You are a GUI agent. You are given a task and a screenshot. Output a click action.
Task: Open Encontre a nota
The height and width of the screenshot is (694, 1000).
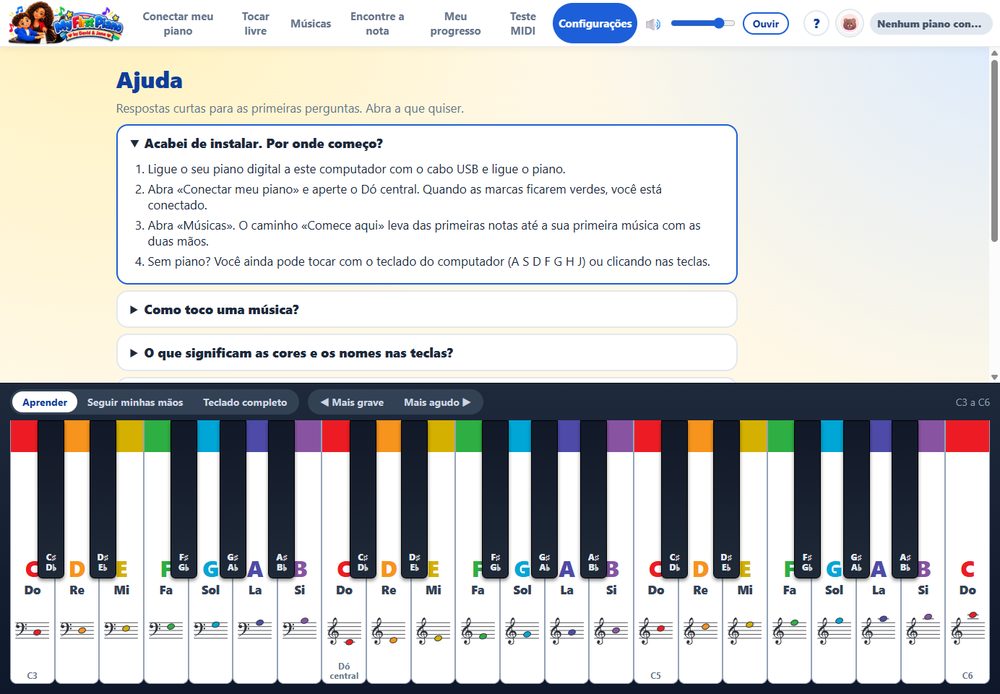(377, 24)
